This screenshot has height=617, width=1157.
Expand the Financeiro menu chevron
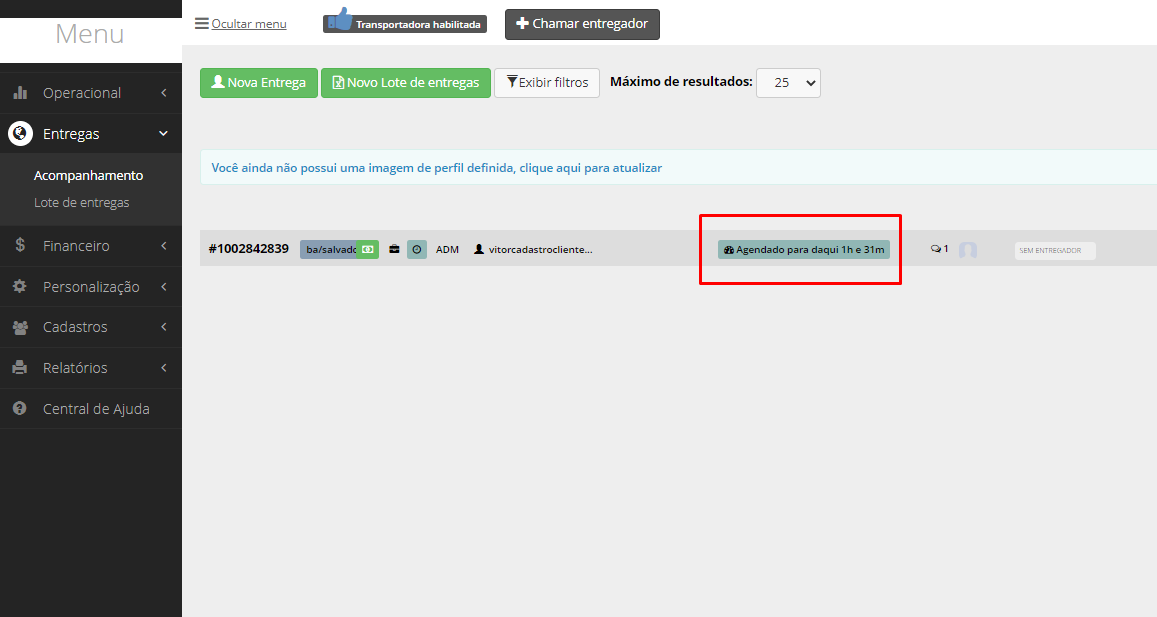[x=164, y=246]
